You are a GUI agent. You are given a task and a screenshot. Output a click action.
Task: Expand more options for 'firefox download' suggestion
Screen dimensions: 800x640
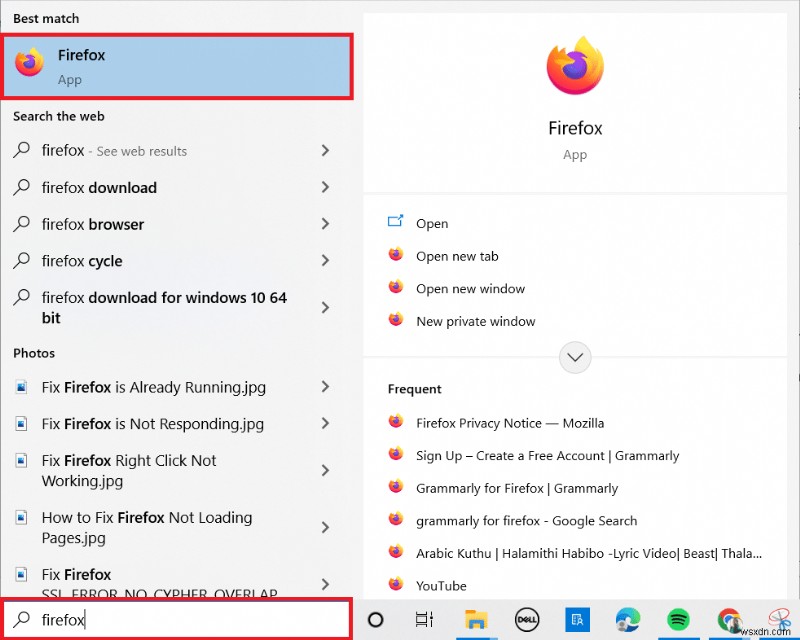(x=325, y=187)
